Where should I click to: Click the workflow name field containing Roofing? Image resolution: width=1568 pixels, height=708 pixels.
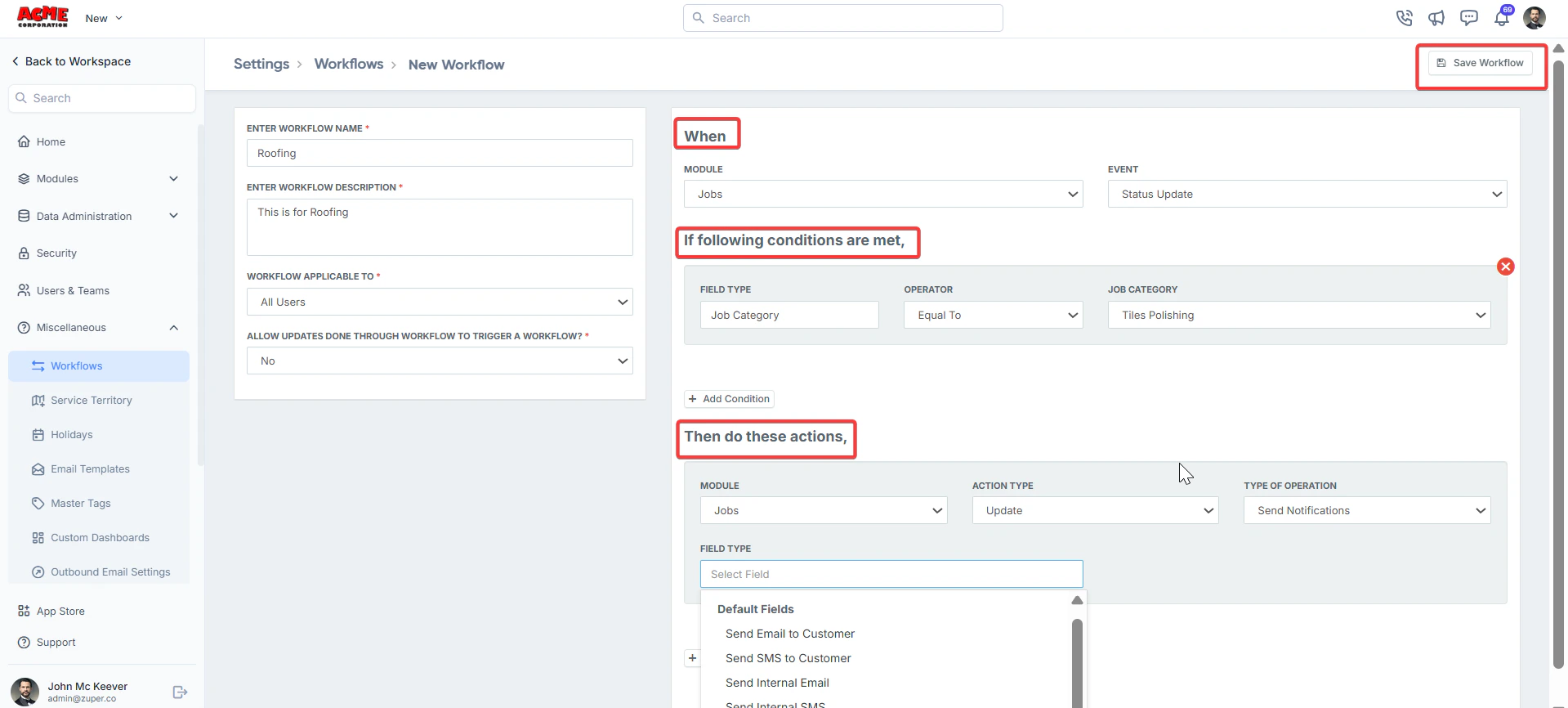coord(440,153)
